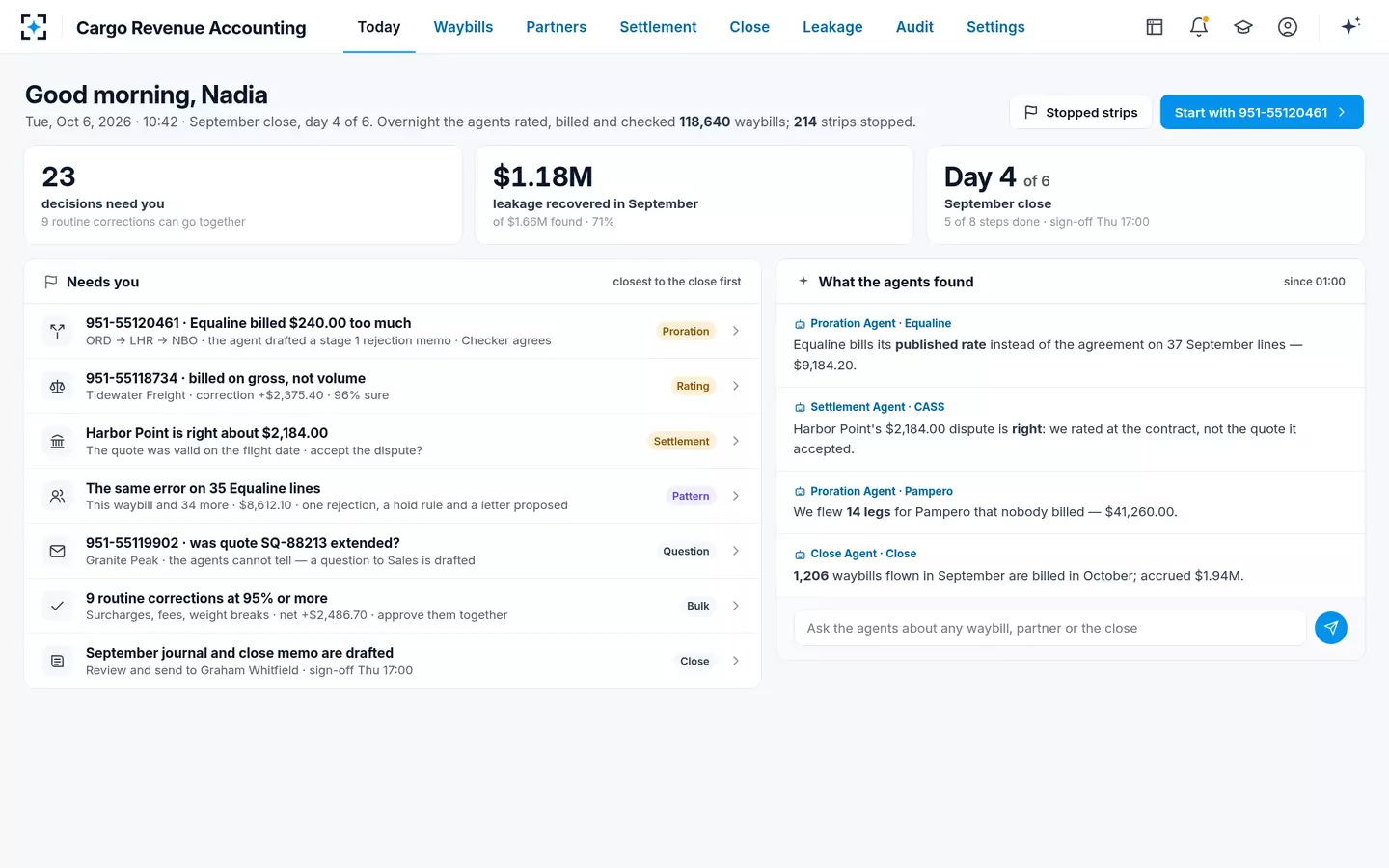Open the notifications bell
The image size is (1389, 868).
1199,27
